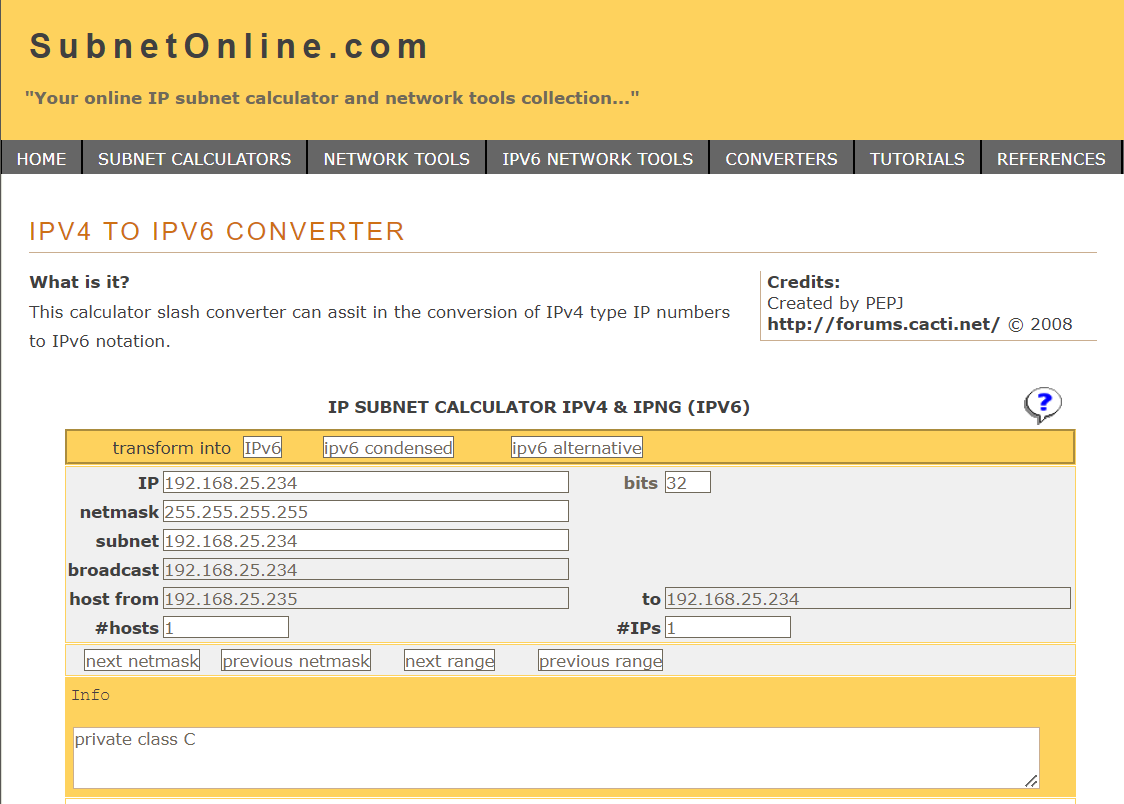Viewport: 1124px width, 804px height.
Task: Click the 'What is it?' heading
Action: click(80, 282)
